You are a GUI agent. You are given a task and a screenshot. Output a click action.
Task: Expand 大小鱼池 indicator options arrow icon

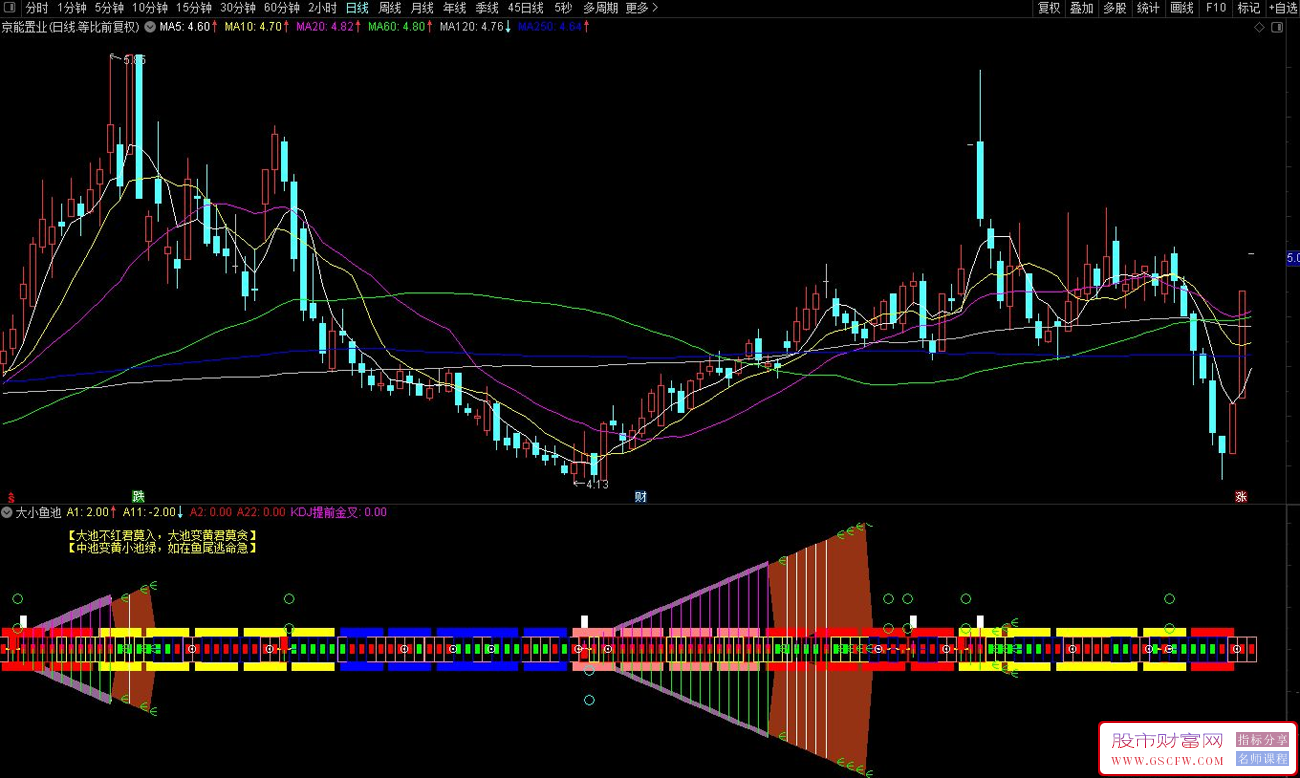[x=8, y=512]
